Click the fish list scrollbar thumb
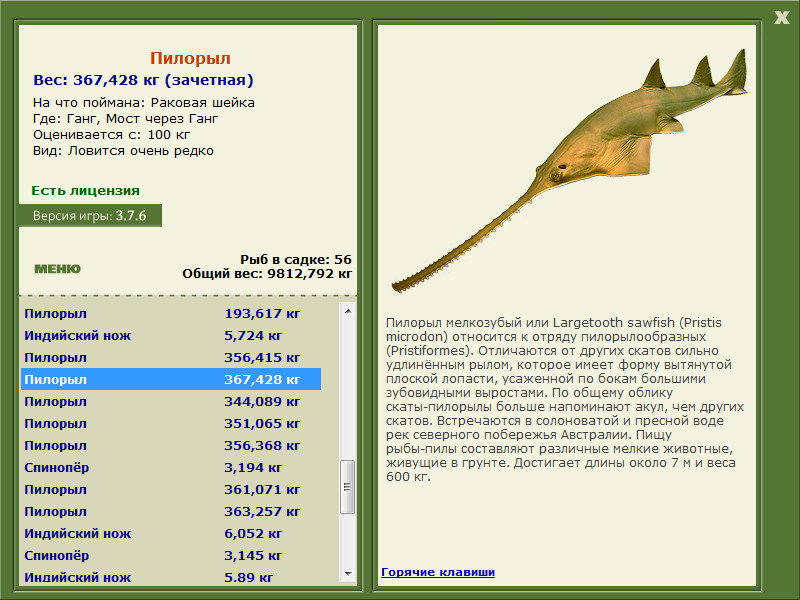Viewport: 800px width, 600px height. pos(348,487)
